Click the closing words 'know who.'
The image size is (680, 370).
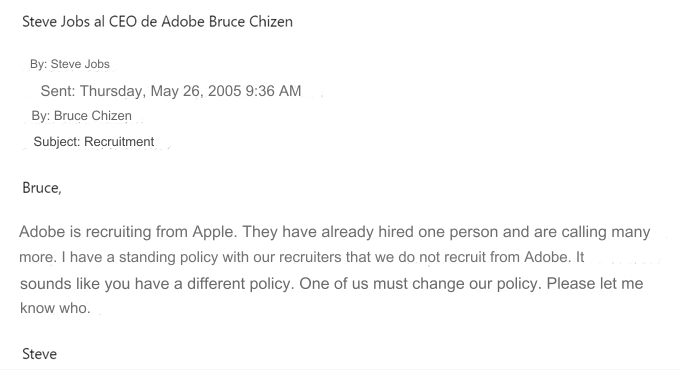coord(55,308)
